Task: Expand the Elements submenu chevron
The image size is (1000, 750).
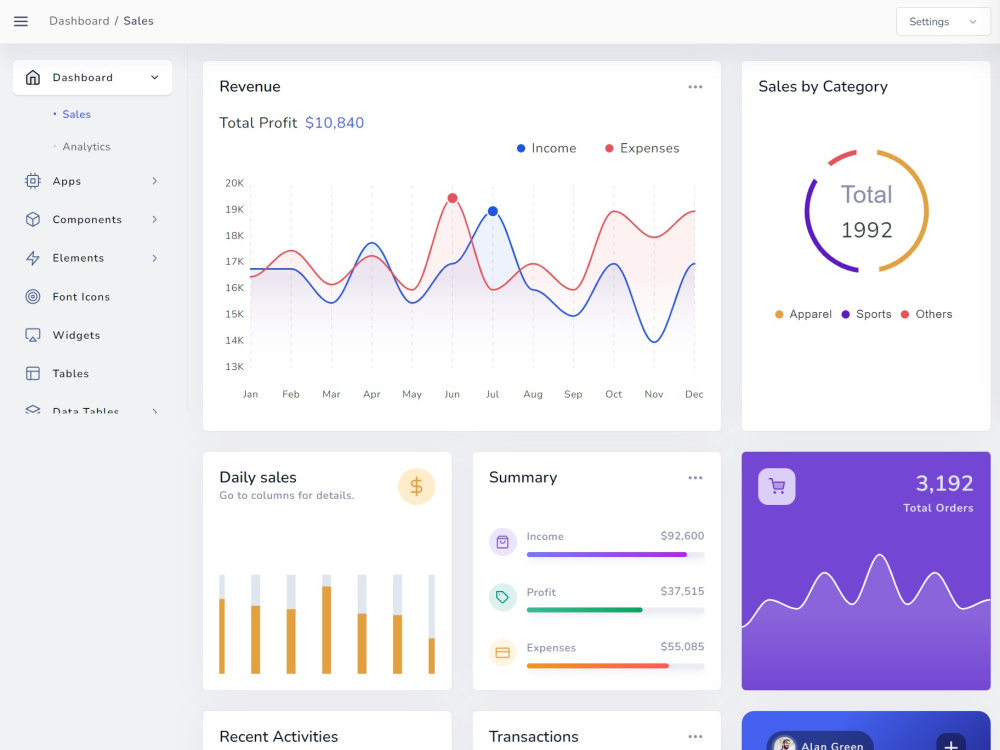Action: pos(154,258)
